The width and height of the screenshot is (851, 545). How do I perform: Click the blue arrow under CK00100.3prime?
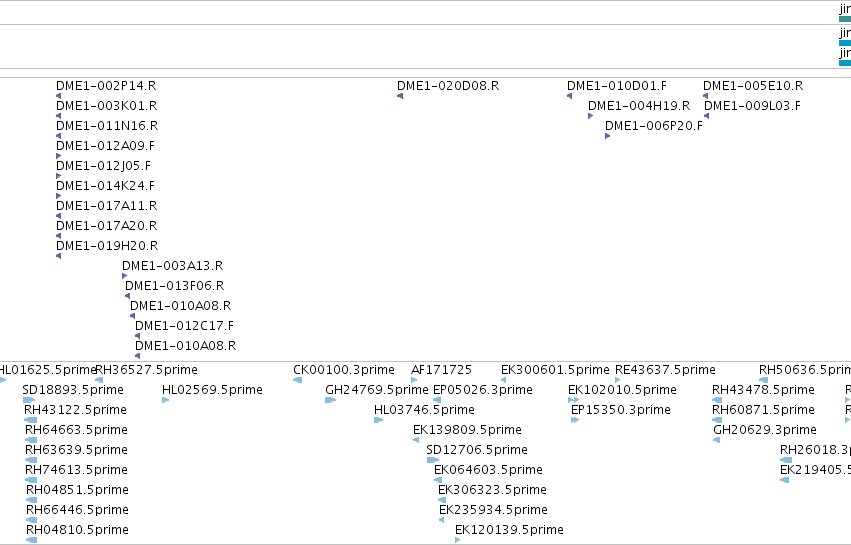[x=297, y=380]
